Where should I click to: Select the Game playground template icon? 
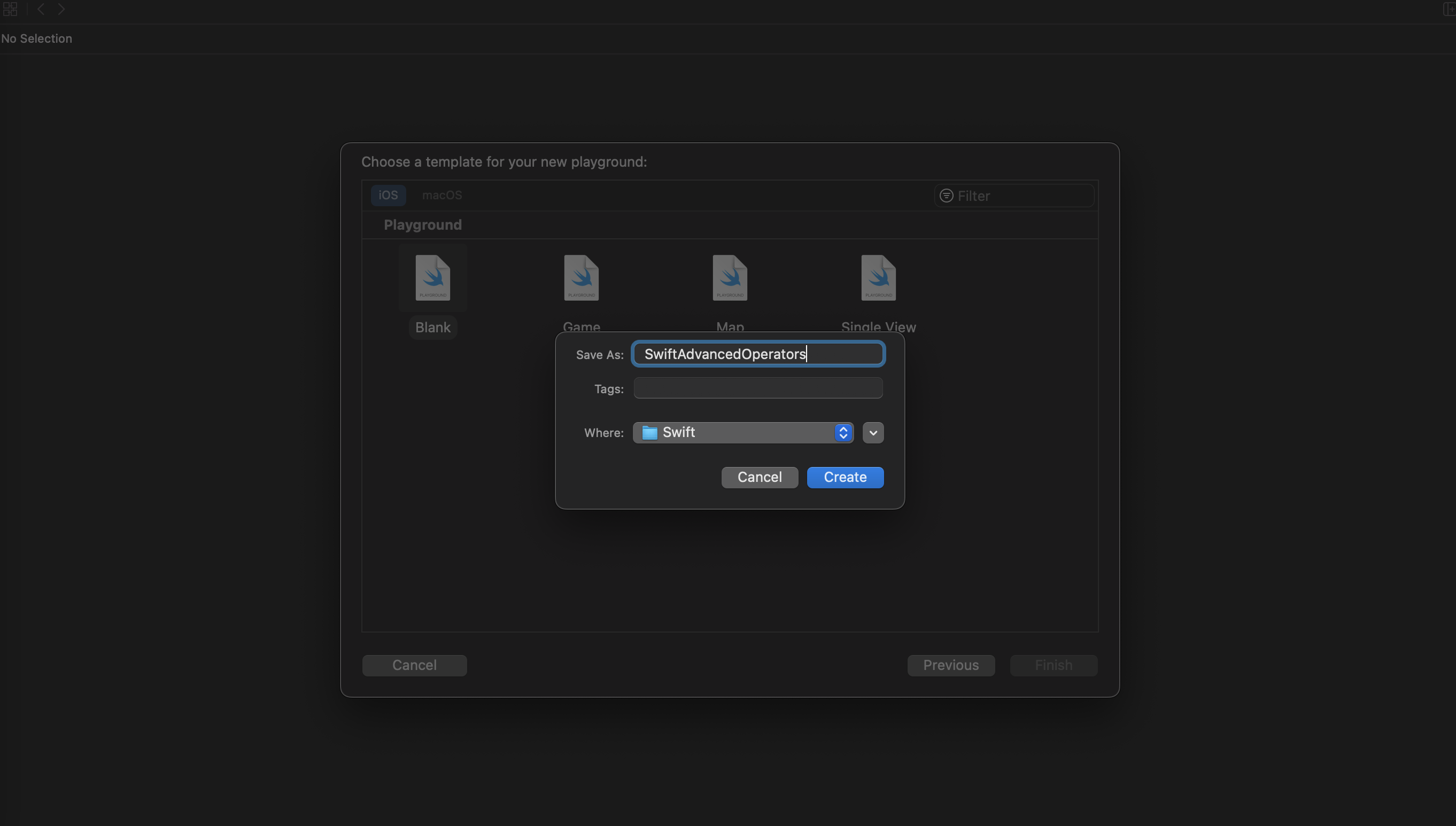point(581,277)
